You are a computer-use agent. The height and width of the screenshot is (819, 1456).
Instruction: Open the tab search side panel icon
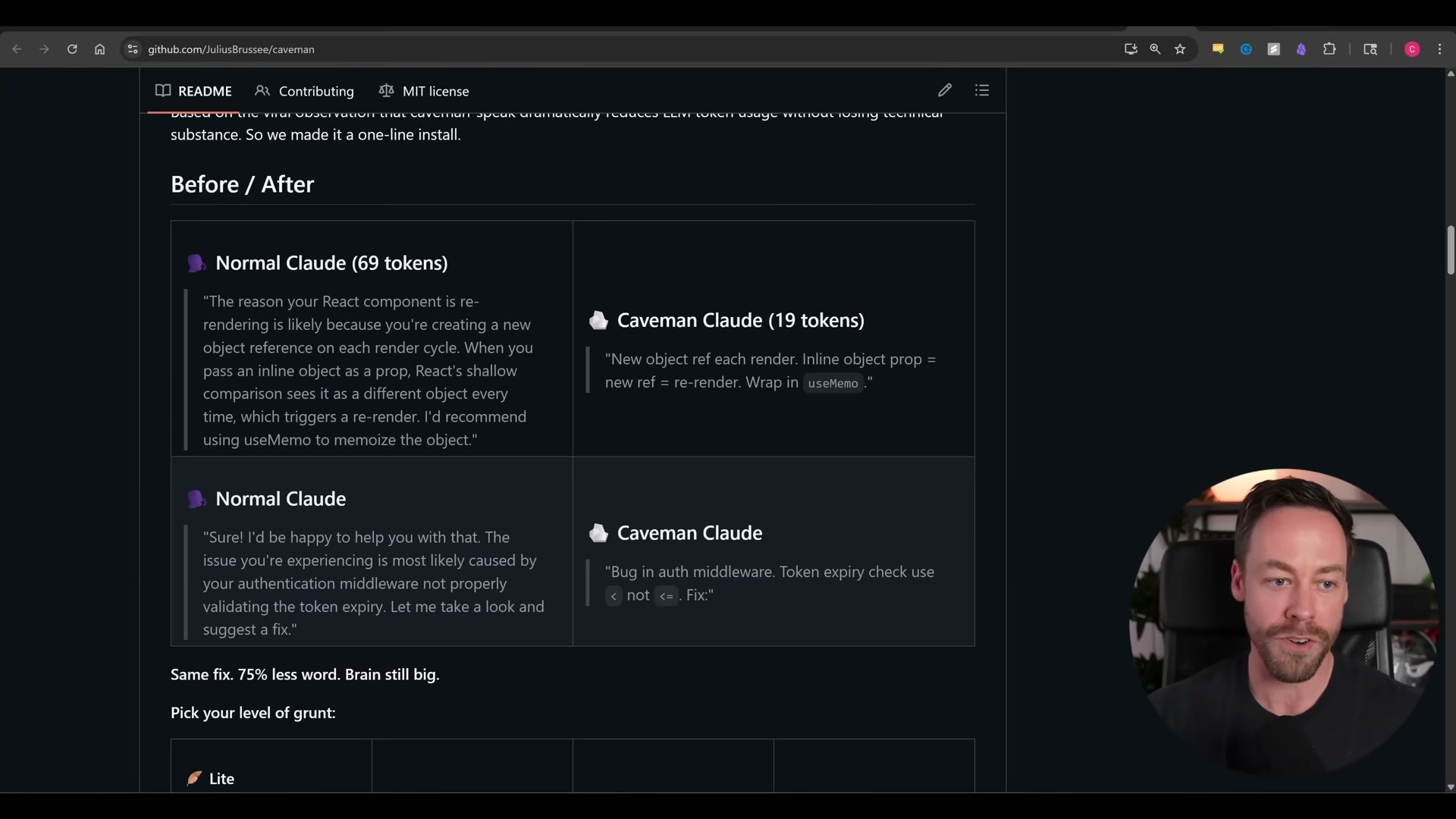(1370, 49)
